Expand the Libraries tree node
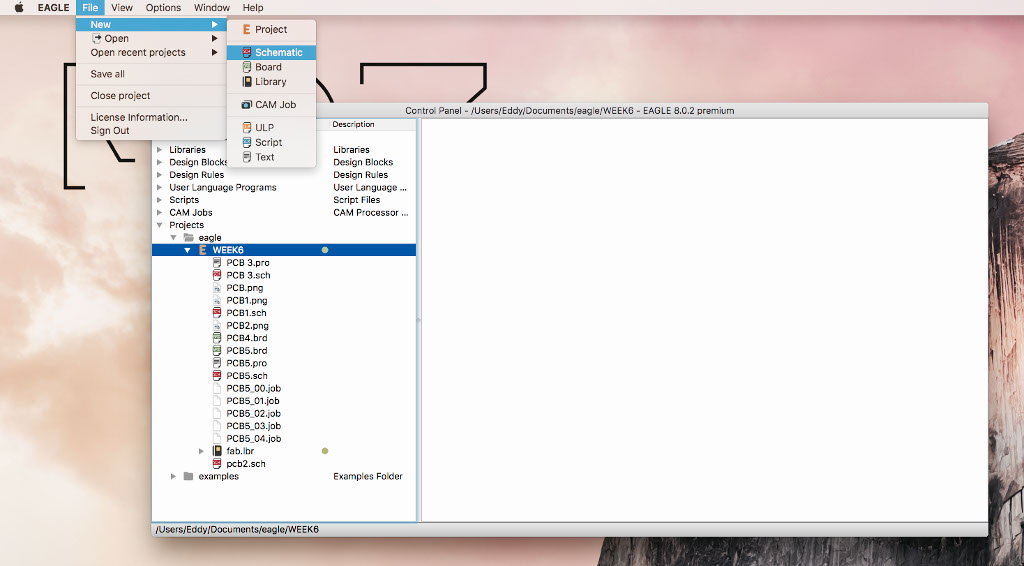Screen dimensions: 1024x566 (x=159, y=149)
